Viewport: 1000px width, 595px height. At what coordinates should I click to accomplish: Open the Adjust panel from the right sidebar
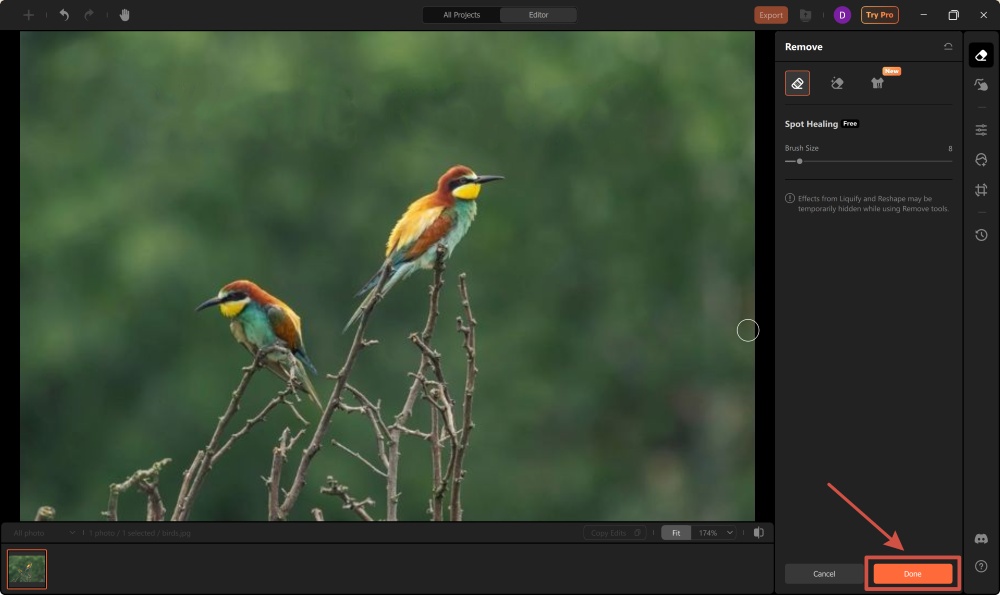[981, 128]
